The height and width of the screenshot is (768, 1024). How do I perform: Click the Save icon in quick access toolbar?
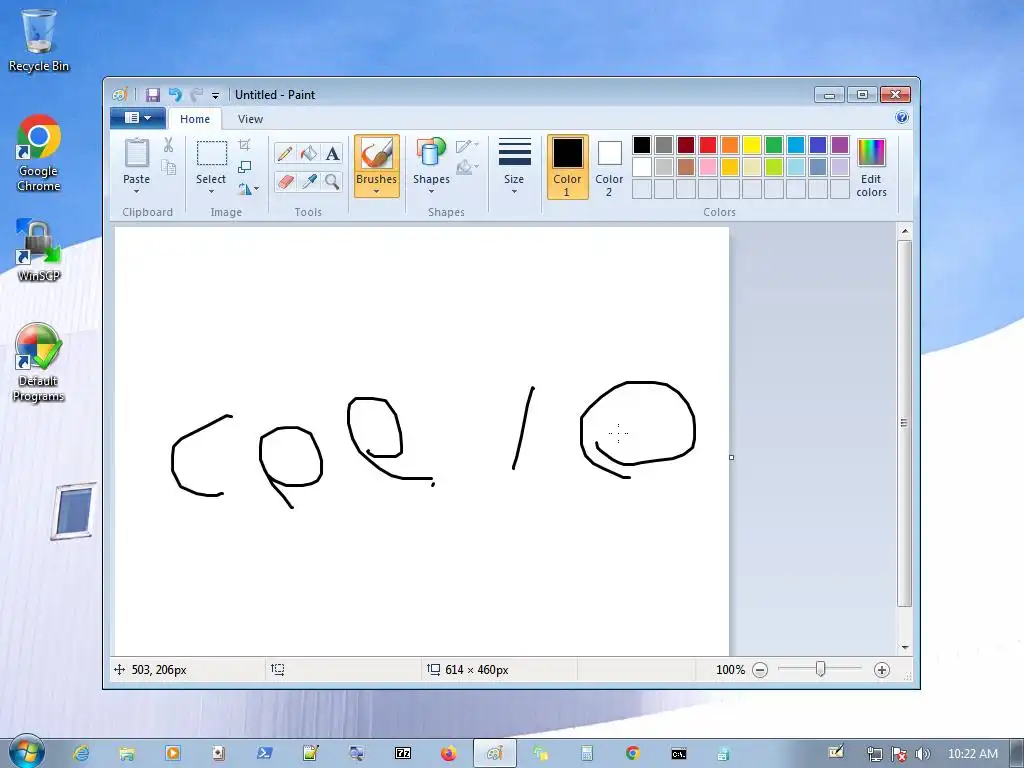point(153,95)
